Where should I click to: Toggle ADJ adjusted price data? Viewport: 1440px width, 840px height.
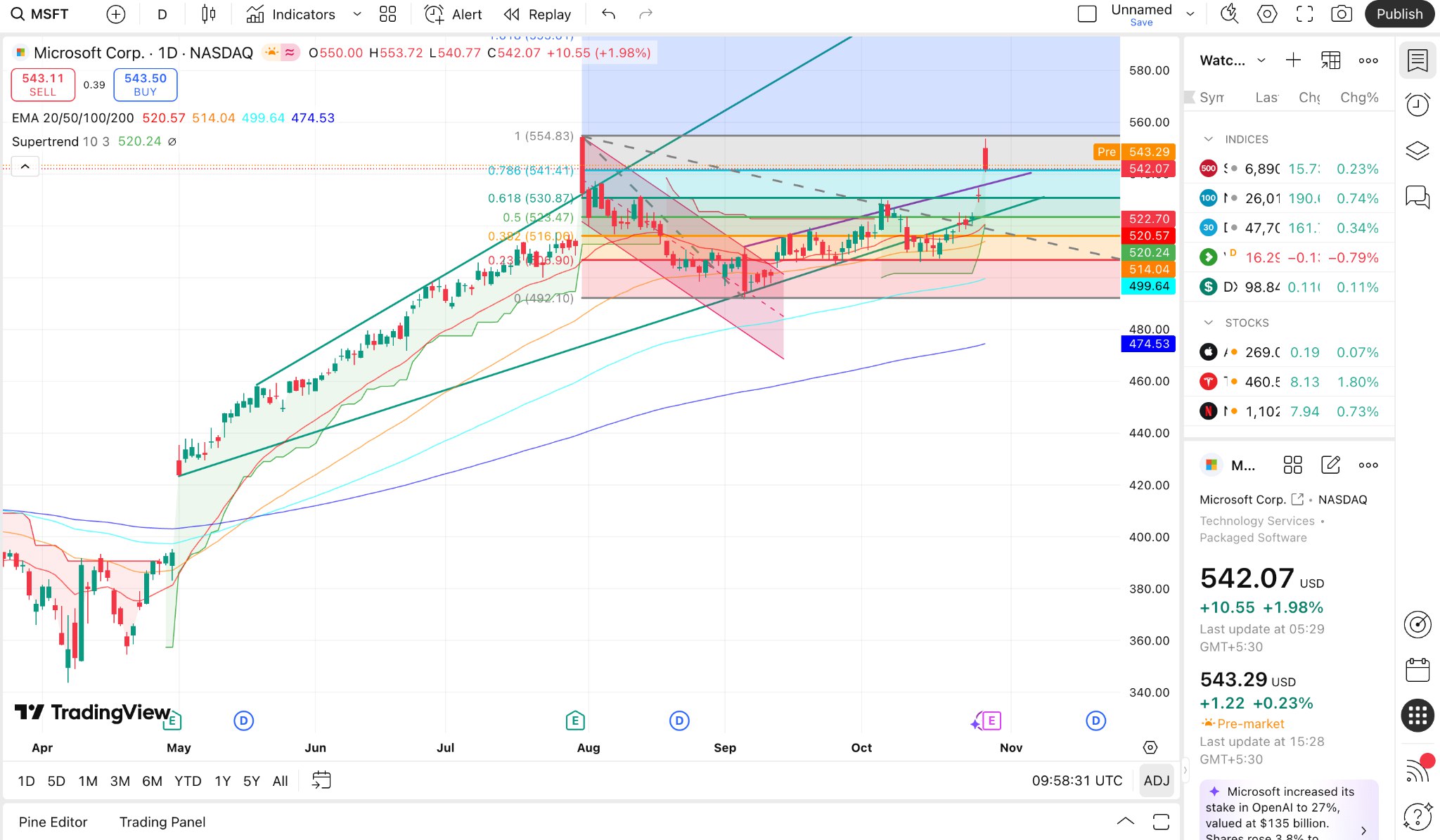[1156, 780]
